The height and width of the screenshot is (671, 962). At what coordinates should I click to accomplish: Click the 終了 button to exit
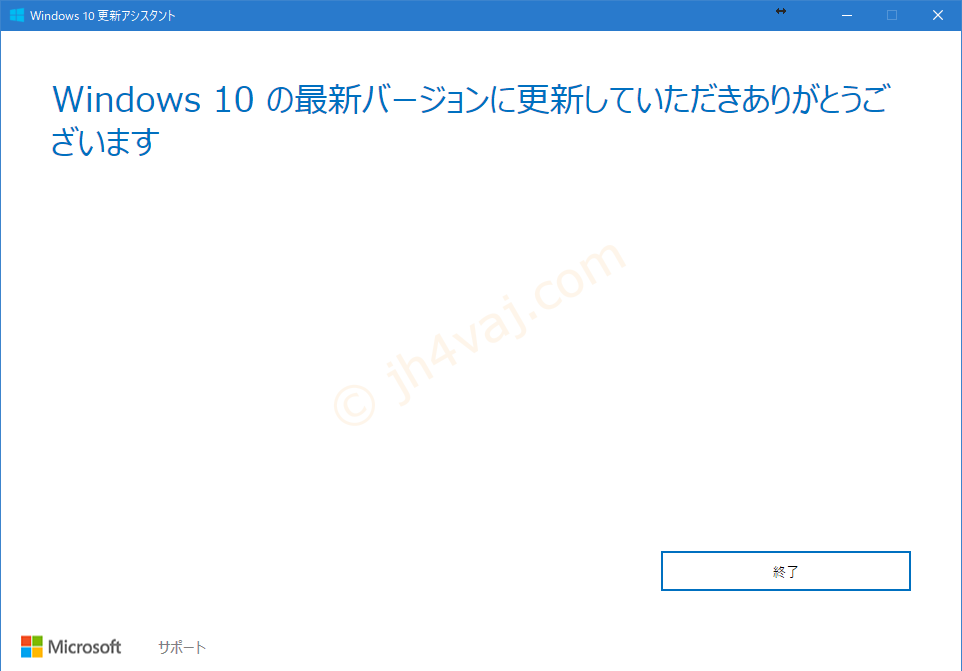pos(785,571)
